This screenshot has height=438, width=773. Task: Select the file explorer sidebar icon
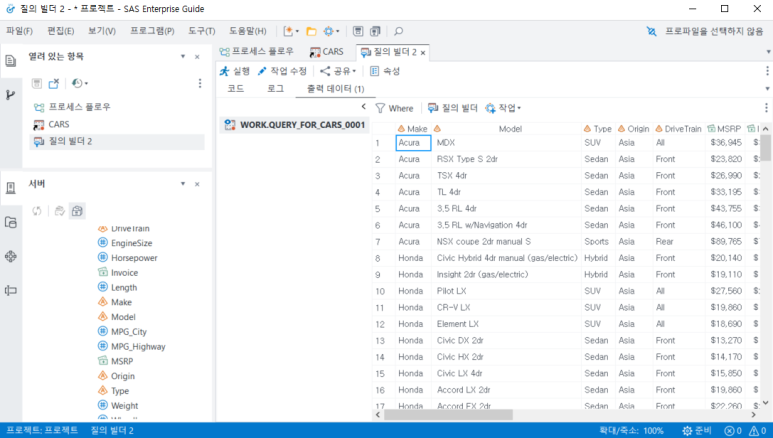[10, 222]
